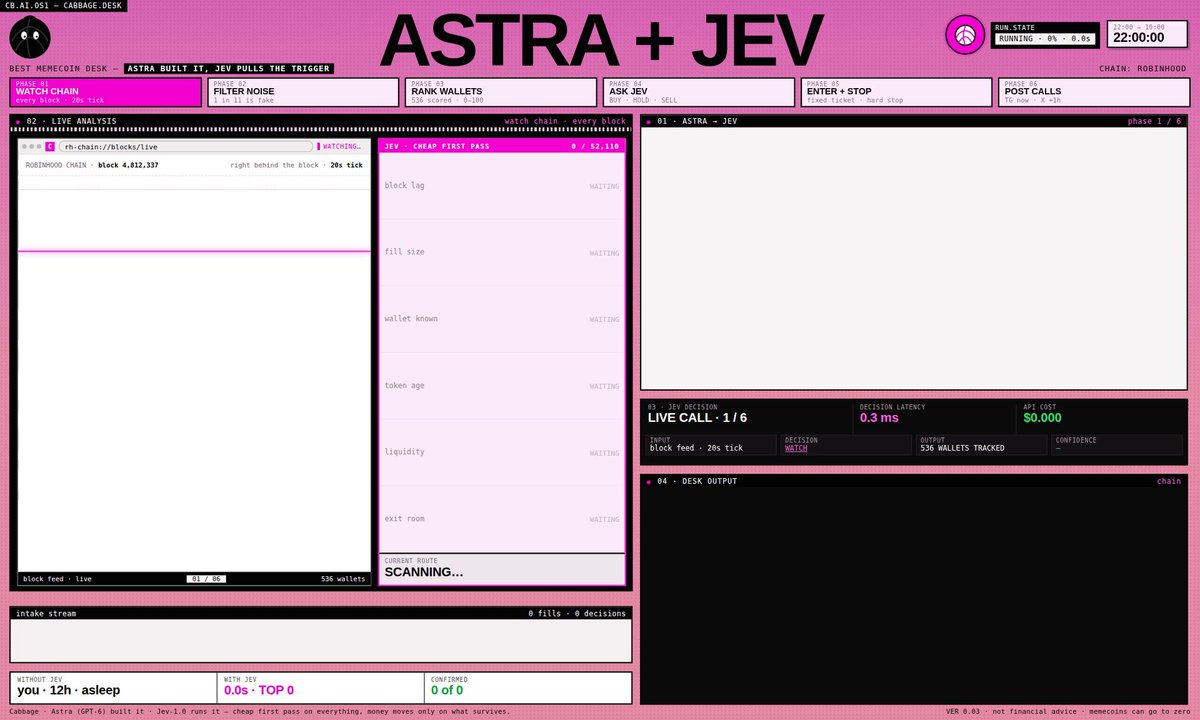Open the Phase 06 Post Calls tab
Screen dimensions: 1200x720
coord(1094,92)
